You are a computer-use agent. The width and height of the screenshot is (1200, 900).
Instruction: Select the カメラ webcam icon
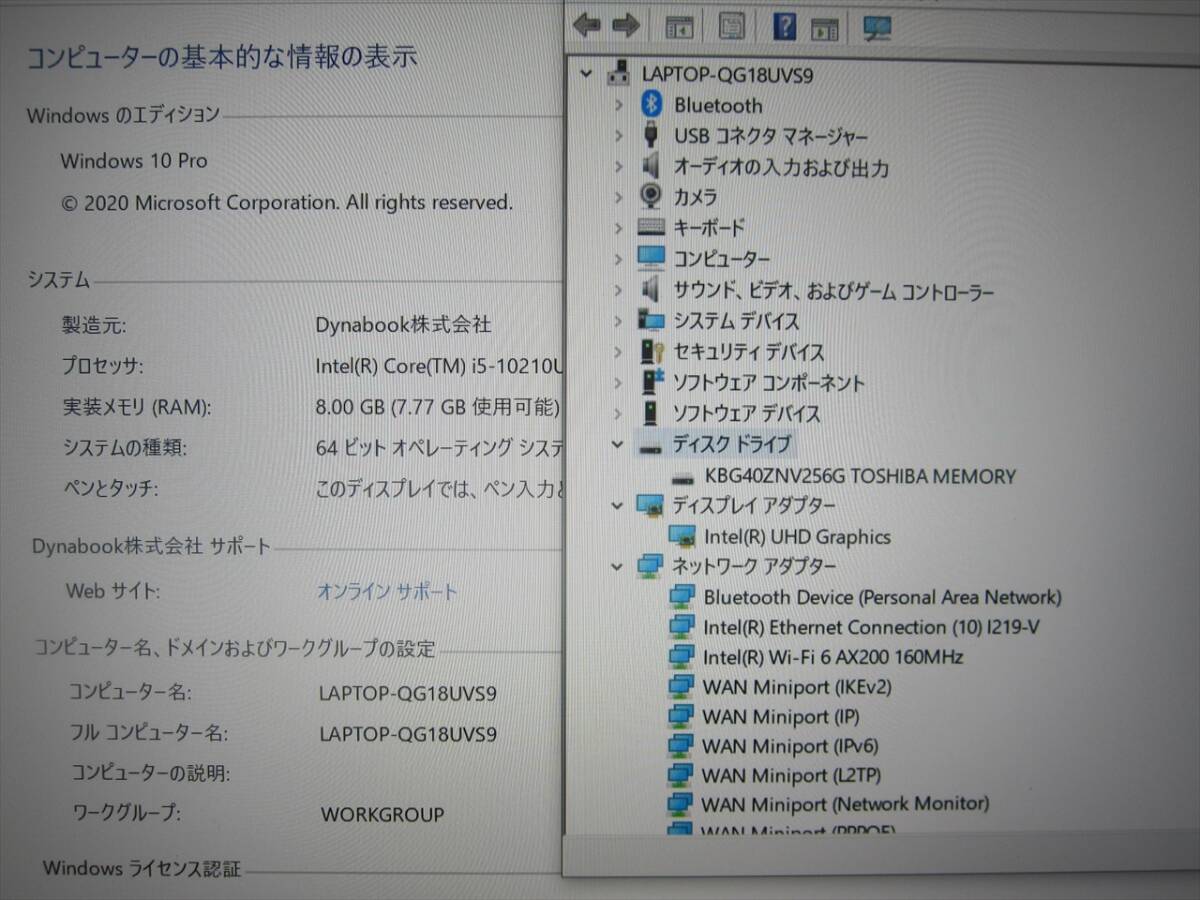pos(651,197)
